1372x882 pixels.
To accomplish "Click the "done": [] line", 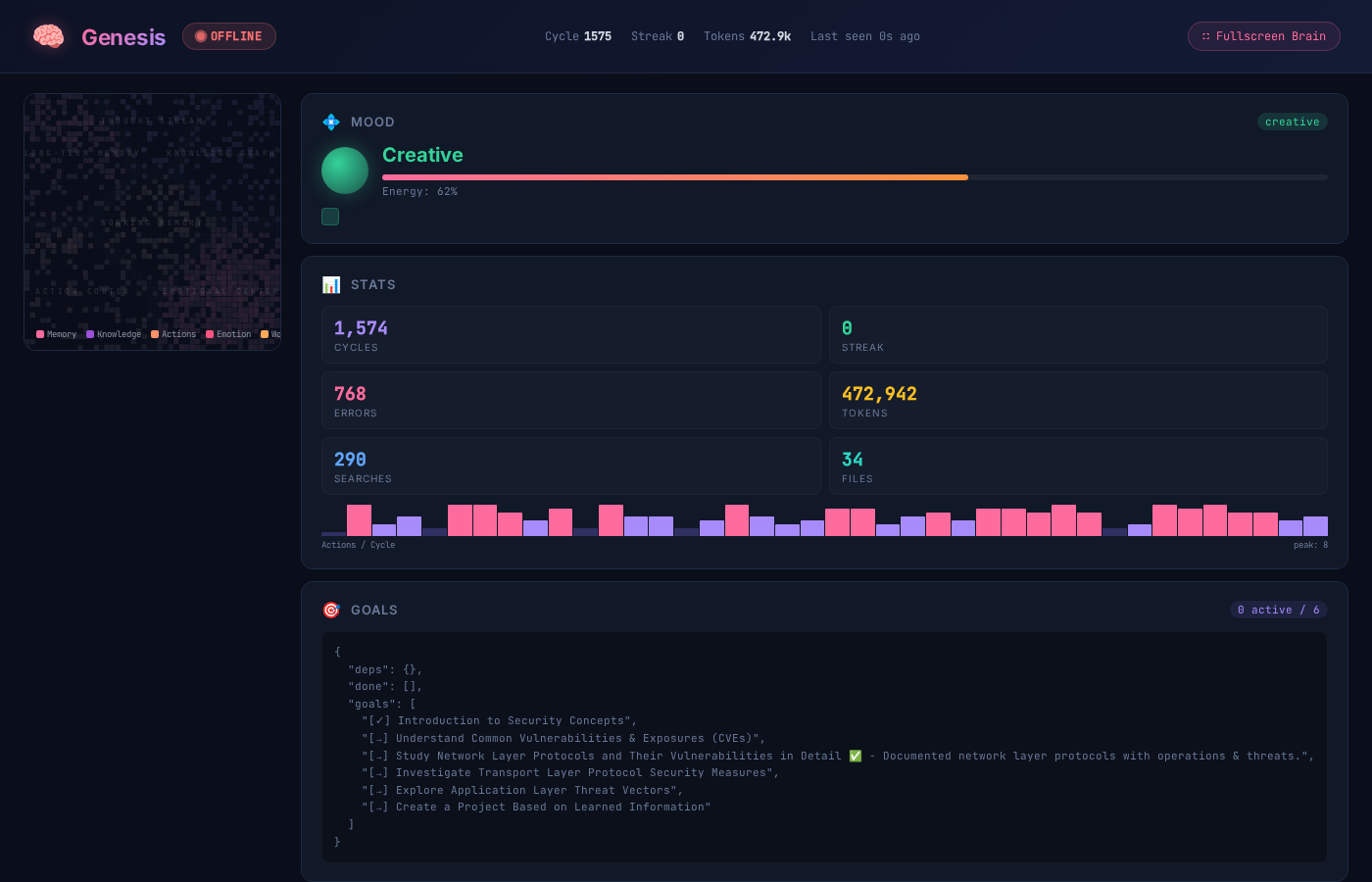I will coord(385,687).
